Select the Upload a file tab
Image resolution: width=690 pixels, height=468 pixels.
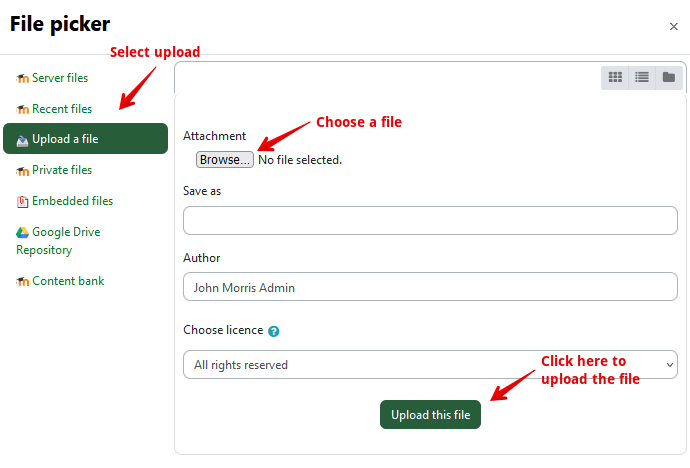(x=85, y=139)
